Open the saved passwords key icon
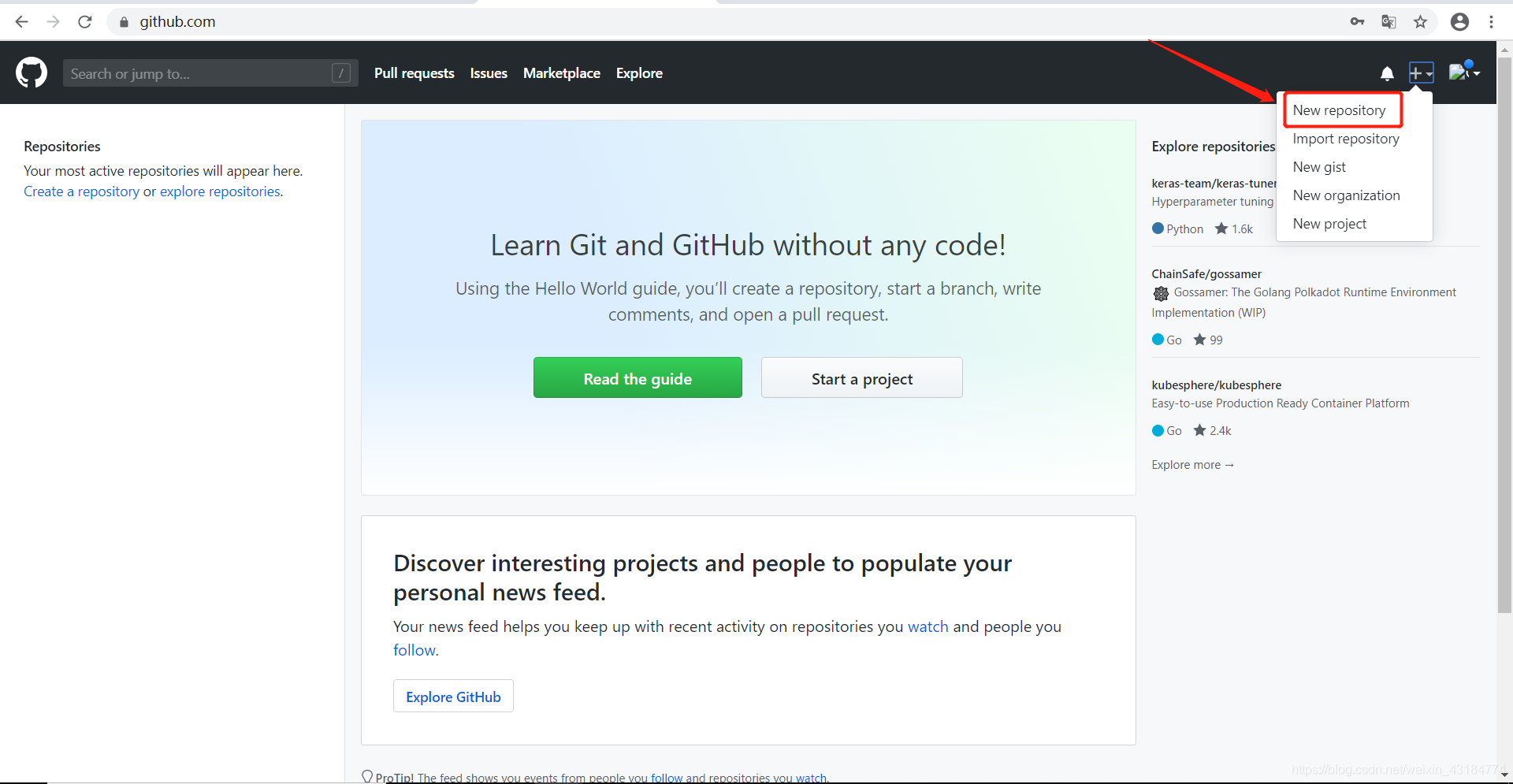This screenshot has width=1513, height=784. coord(1357,22)
